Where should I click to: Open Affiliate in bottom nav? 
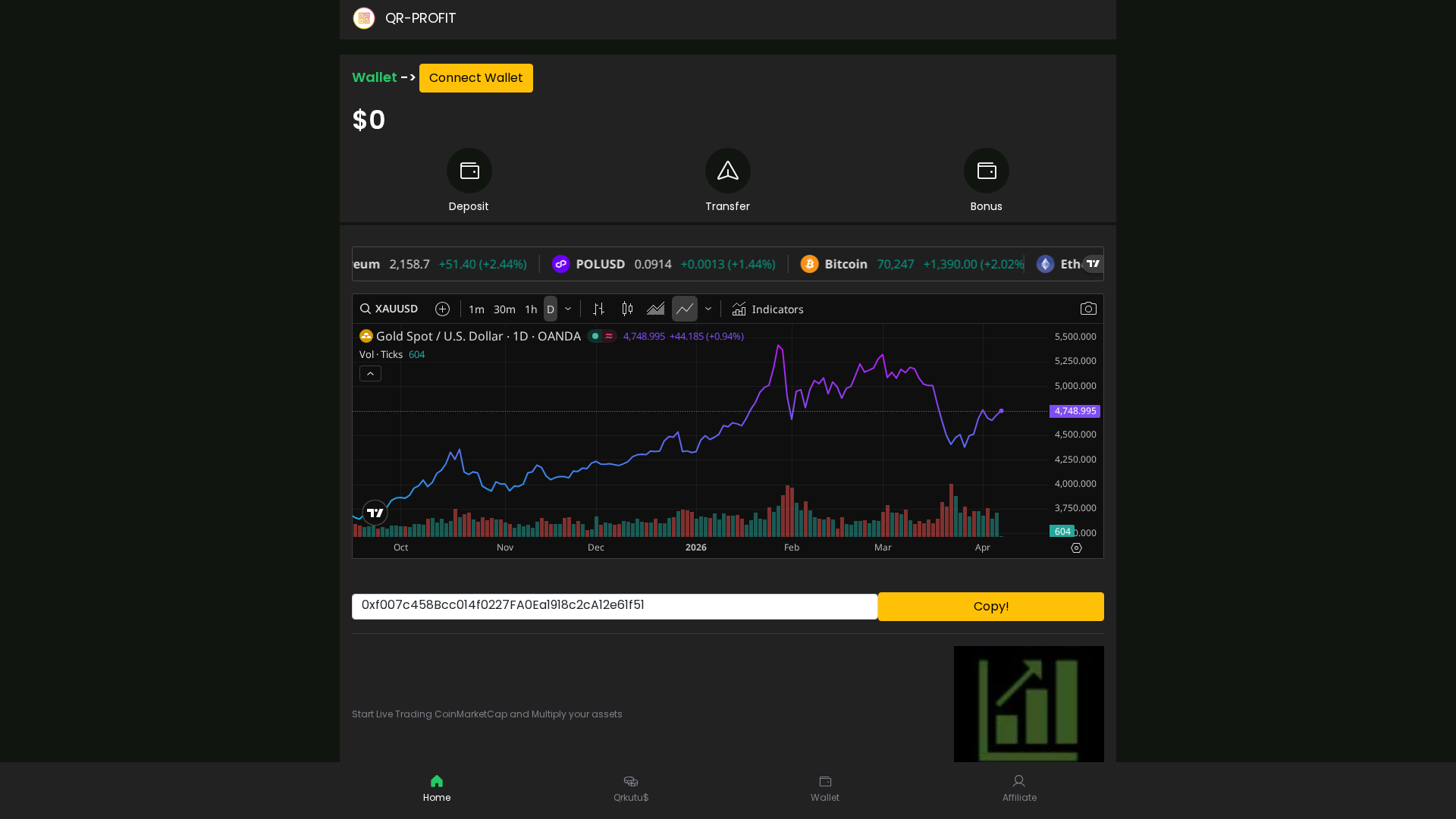pos(1019,789)
